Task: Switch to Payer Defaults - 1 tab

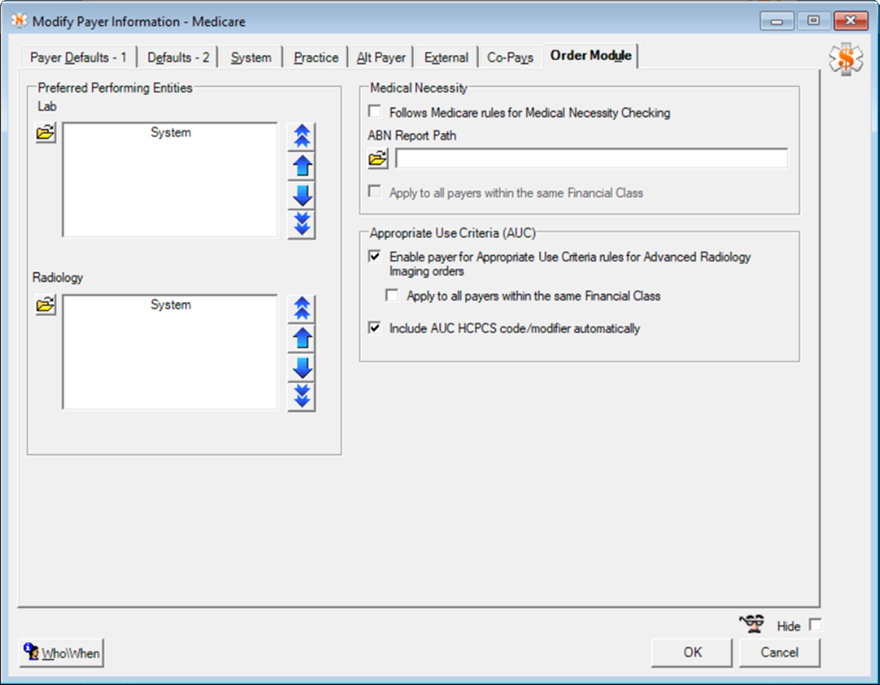Action: [x=78, y=57]
